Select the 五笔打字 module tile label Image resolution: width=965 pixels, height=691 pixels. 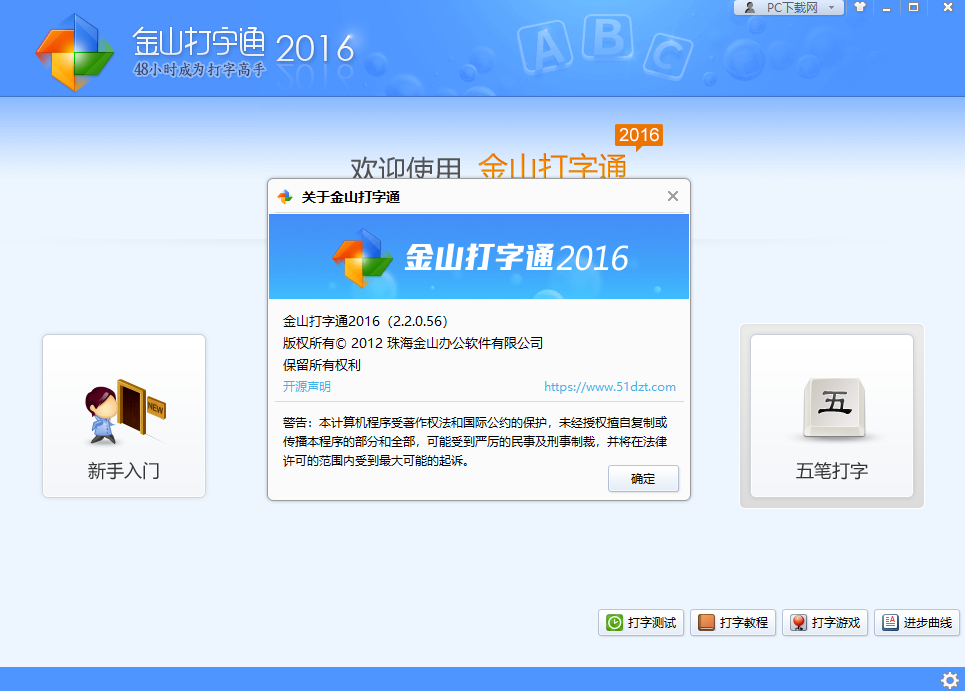(x=831, y=471)
